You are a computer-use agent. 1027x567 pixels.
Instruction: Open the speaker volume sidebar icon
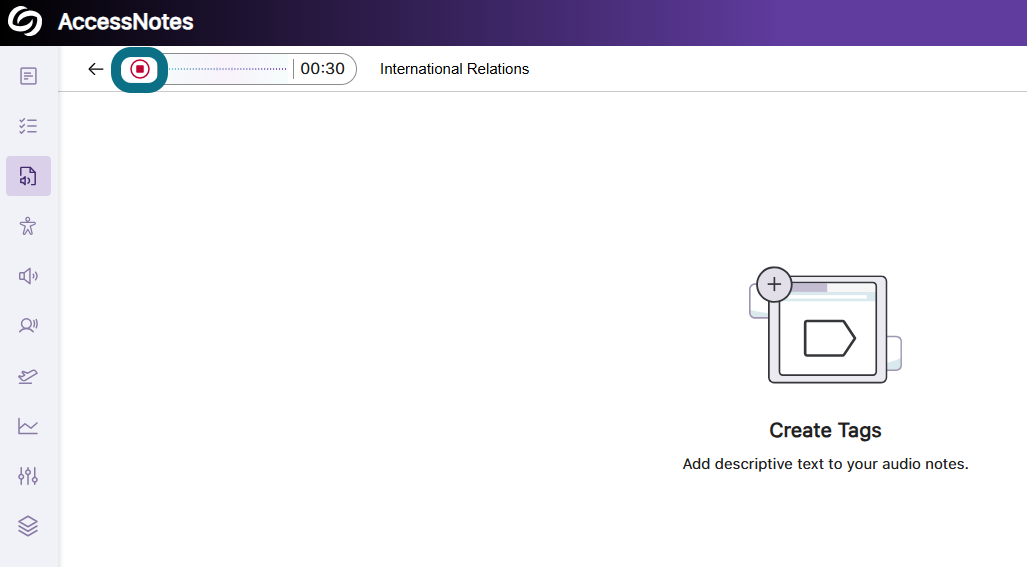click(28, 276)
